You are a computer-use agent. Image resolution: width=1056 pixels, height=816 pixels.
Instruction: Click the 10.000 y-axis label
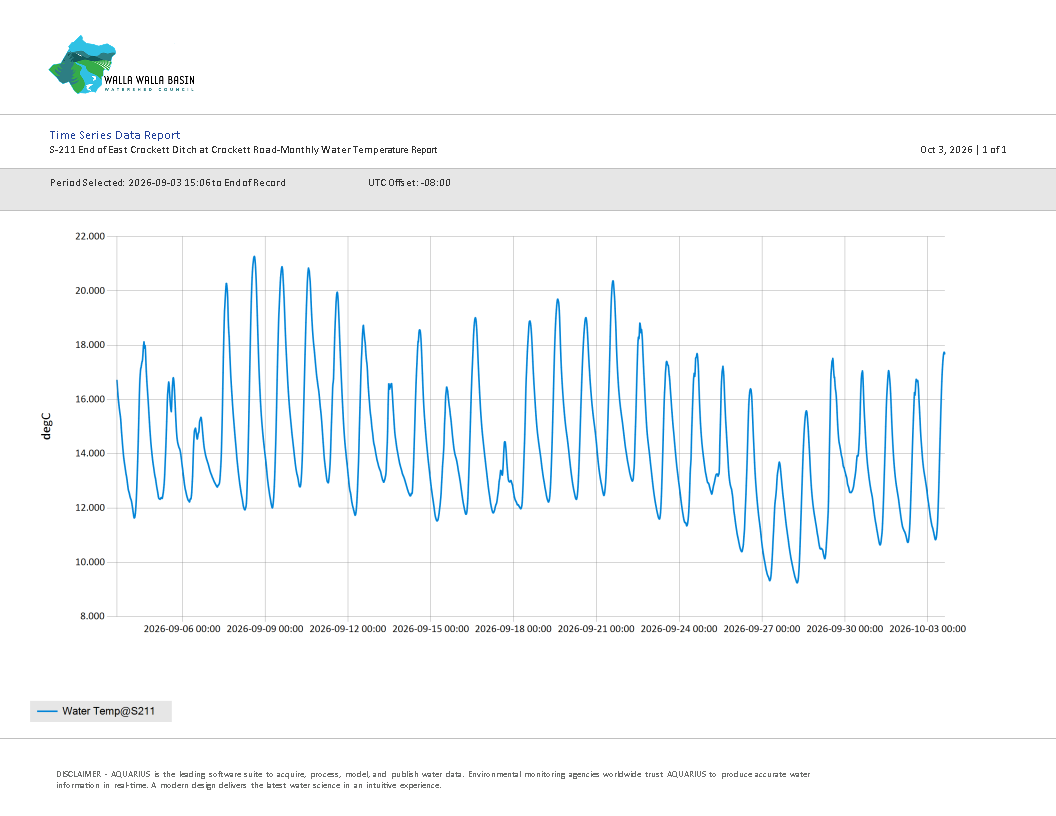coord(90,562)
